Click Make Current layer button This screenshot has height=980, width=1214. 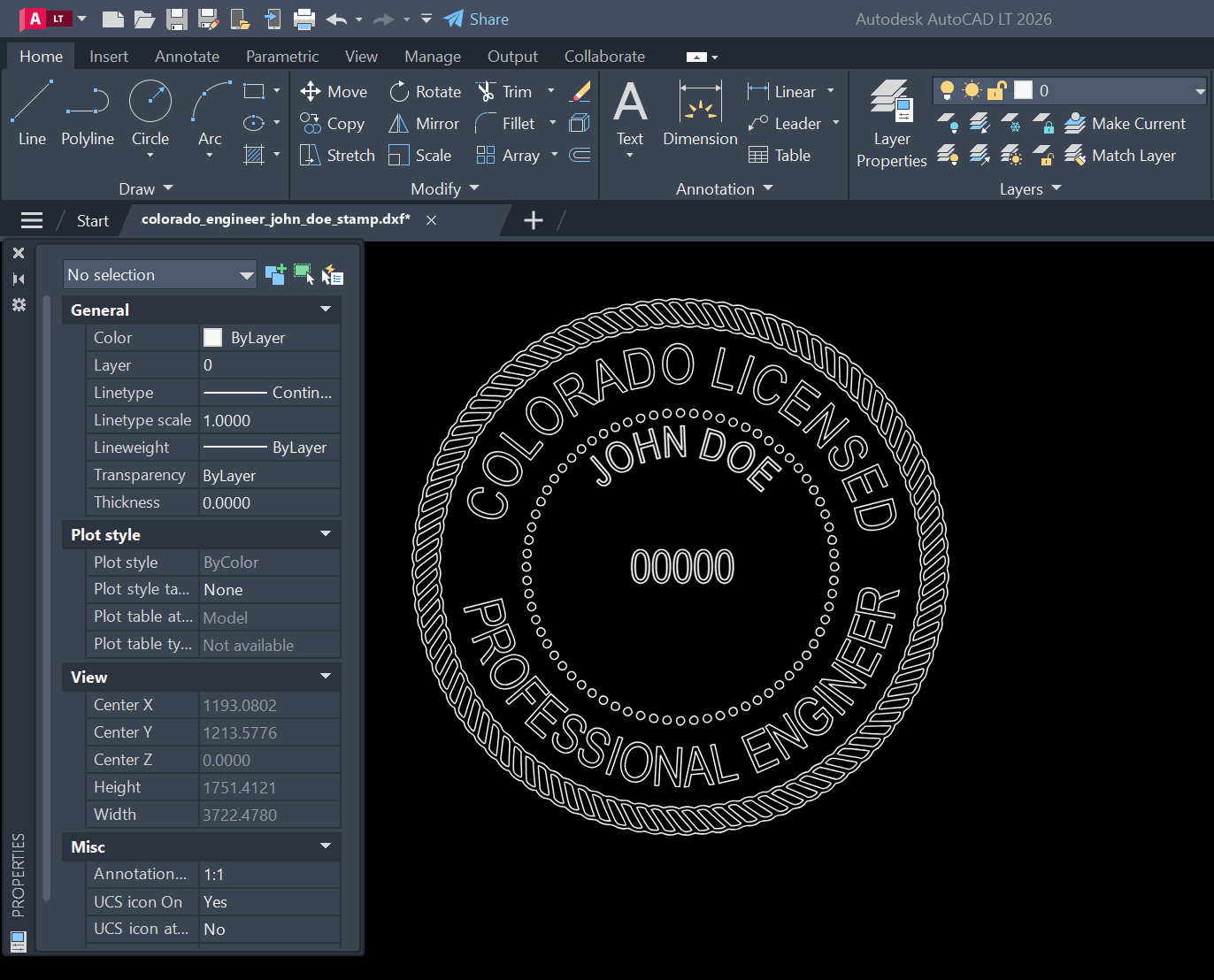(x=1126, y=124)
